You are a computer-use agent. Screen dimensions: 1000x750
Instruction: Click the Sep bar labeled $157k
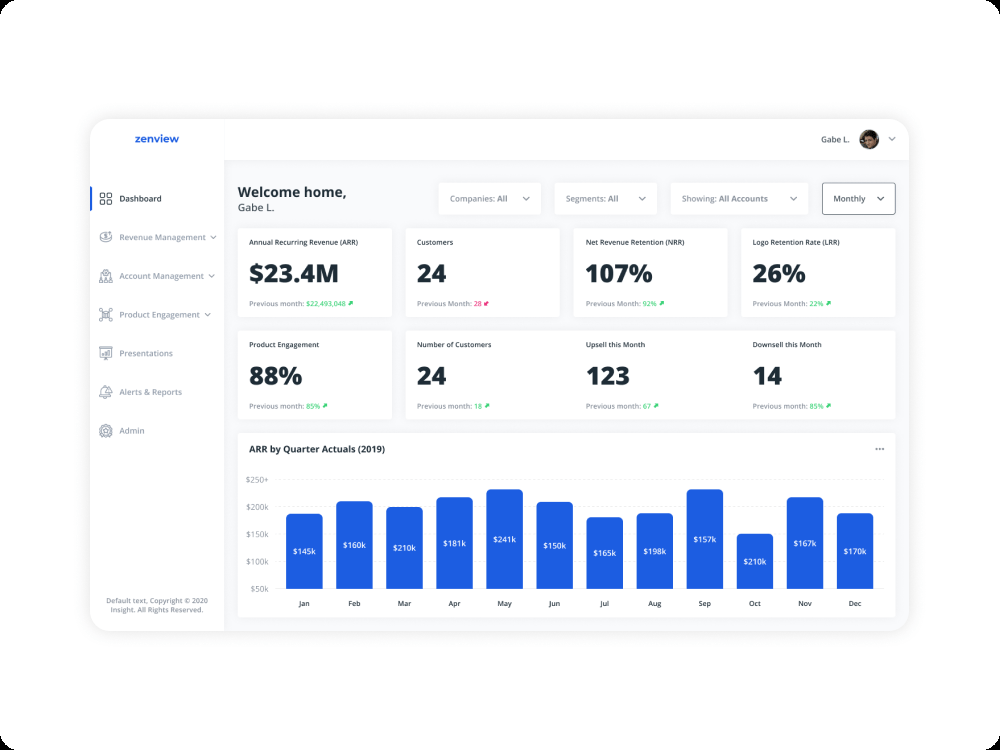pyautogui.click(x=705, y=540)
